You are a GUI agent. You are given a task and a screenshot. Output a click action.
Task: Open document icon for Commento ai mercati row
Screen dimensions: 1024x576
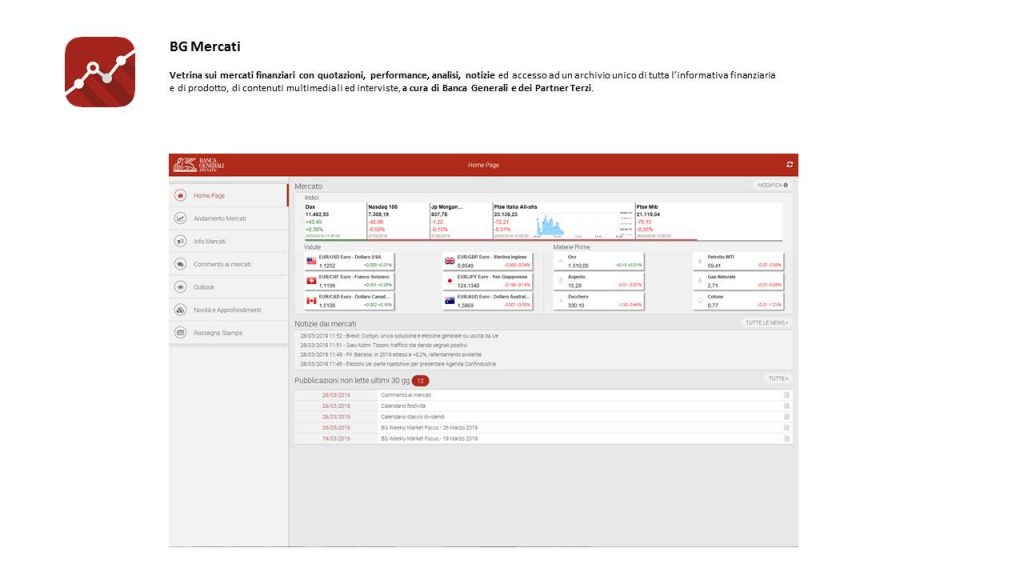786,395
